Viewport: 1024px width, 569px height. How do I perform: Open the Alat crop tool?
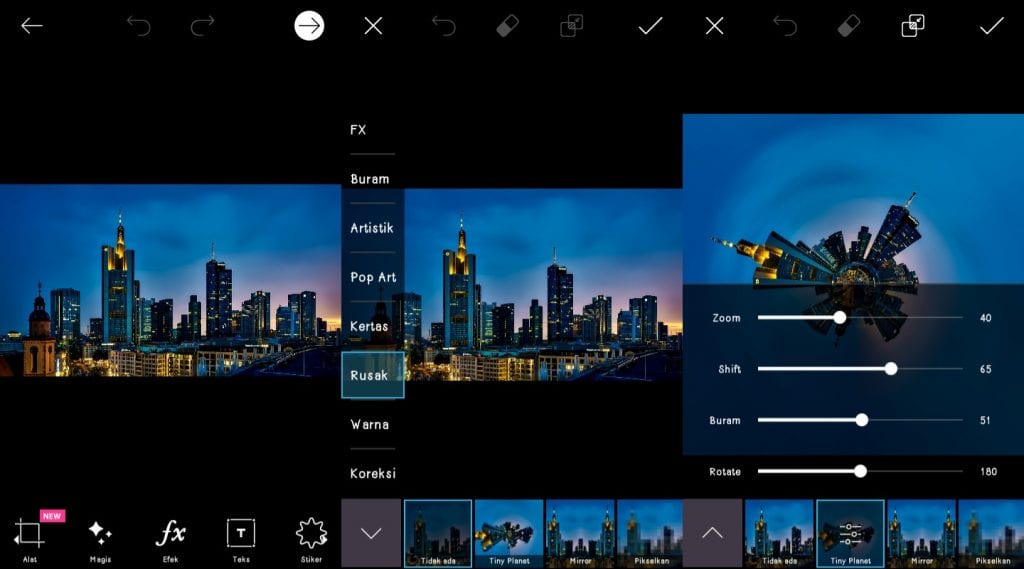(30, 534)
